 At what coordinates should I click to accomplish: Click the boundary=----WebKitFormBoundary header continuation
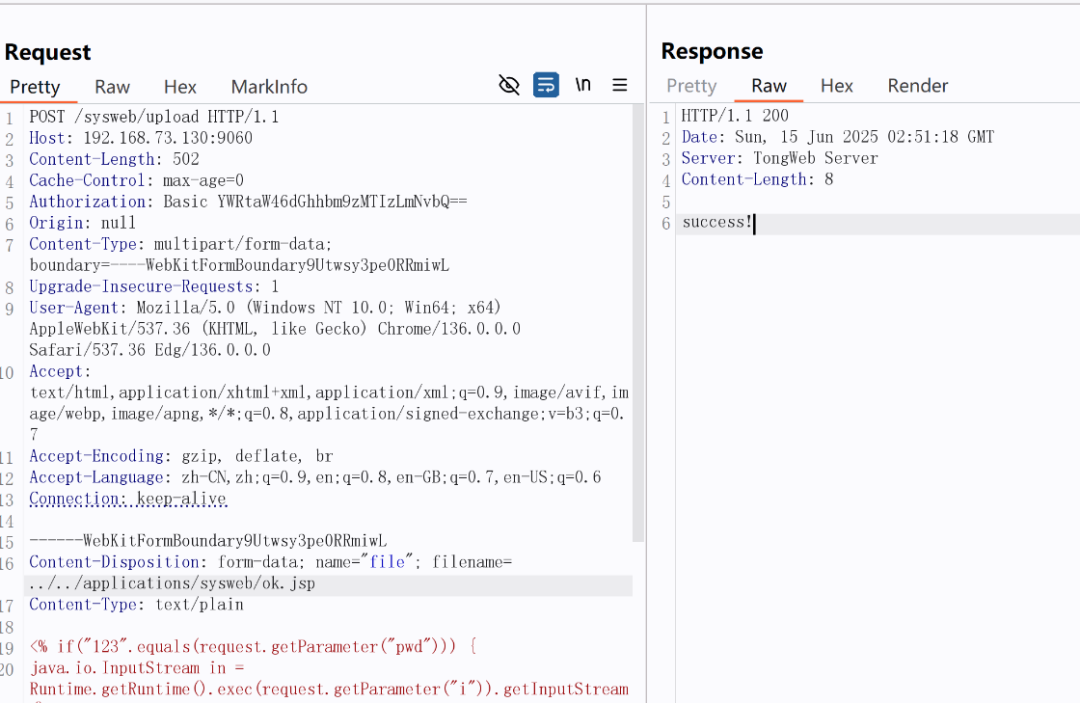tap(239, 266)
